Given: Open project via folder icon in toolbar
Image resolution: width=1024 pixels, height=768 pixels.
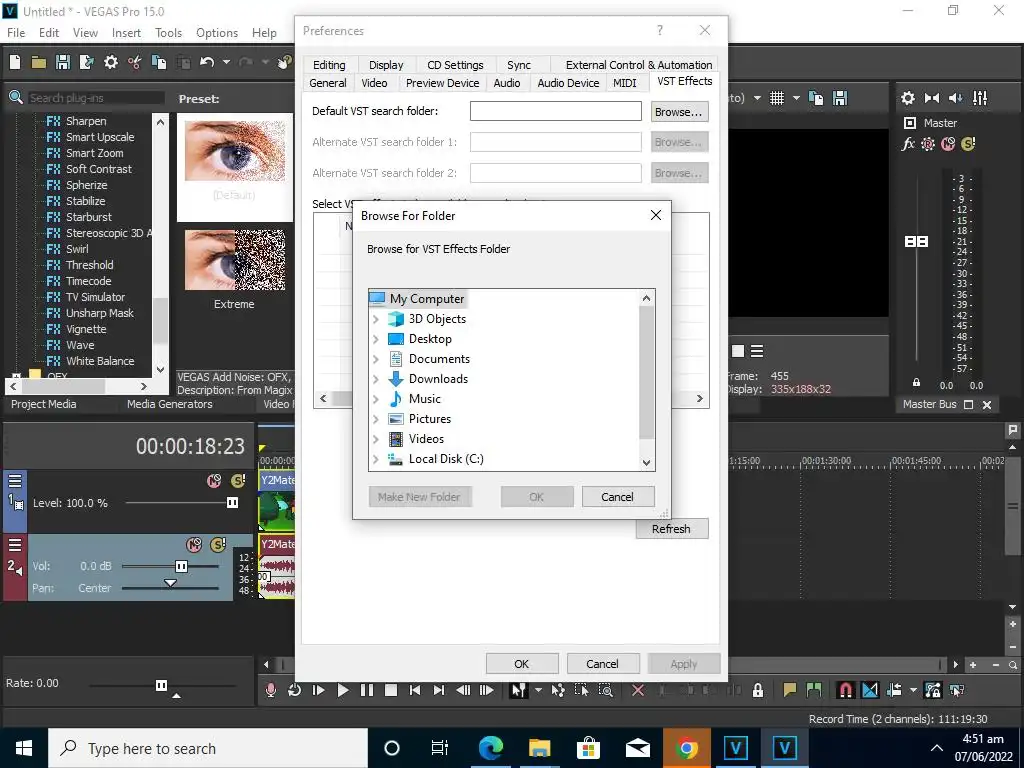Looking at the screenshot, I should pyautogui.click(x=39, y=62).
